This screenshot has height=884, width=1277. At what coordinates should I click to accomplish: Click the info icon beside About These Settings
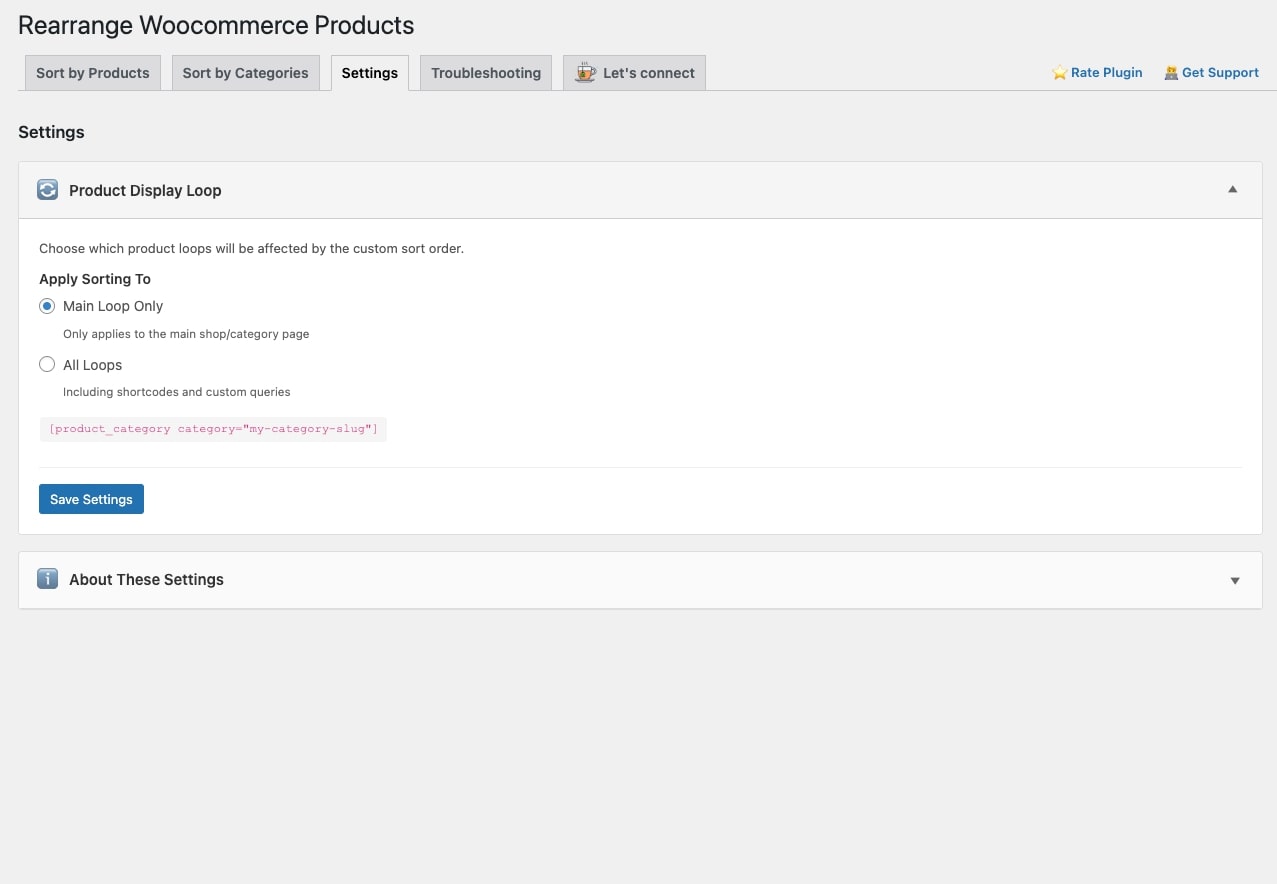pos(47,579)
